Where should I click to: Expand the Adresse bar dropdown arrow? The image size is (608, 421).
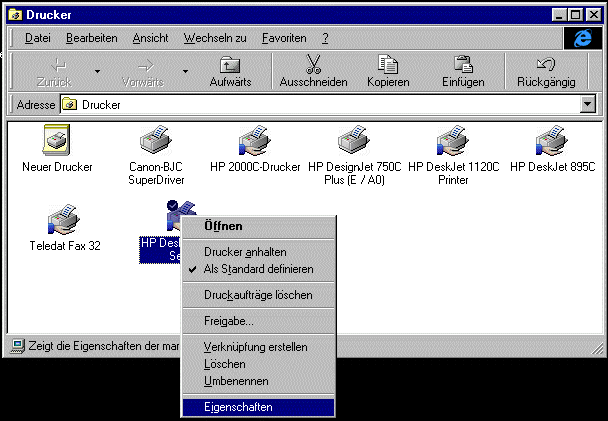pos(587,104)
